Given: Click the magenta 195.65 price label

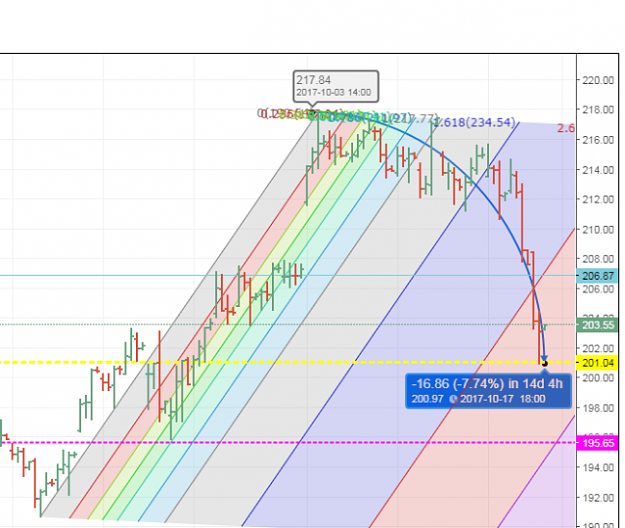Looking at the screenshot, I should point(597,443).
